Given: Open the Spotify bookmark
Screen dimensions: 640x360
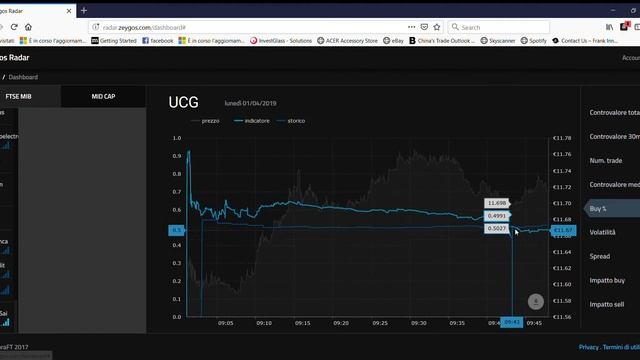Looking at the screenshot, I should pyautogui.click(x=534, y=40).
